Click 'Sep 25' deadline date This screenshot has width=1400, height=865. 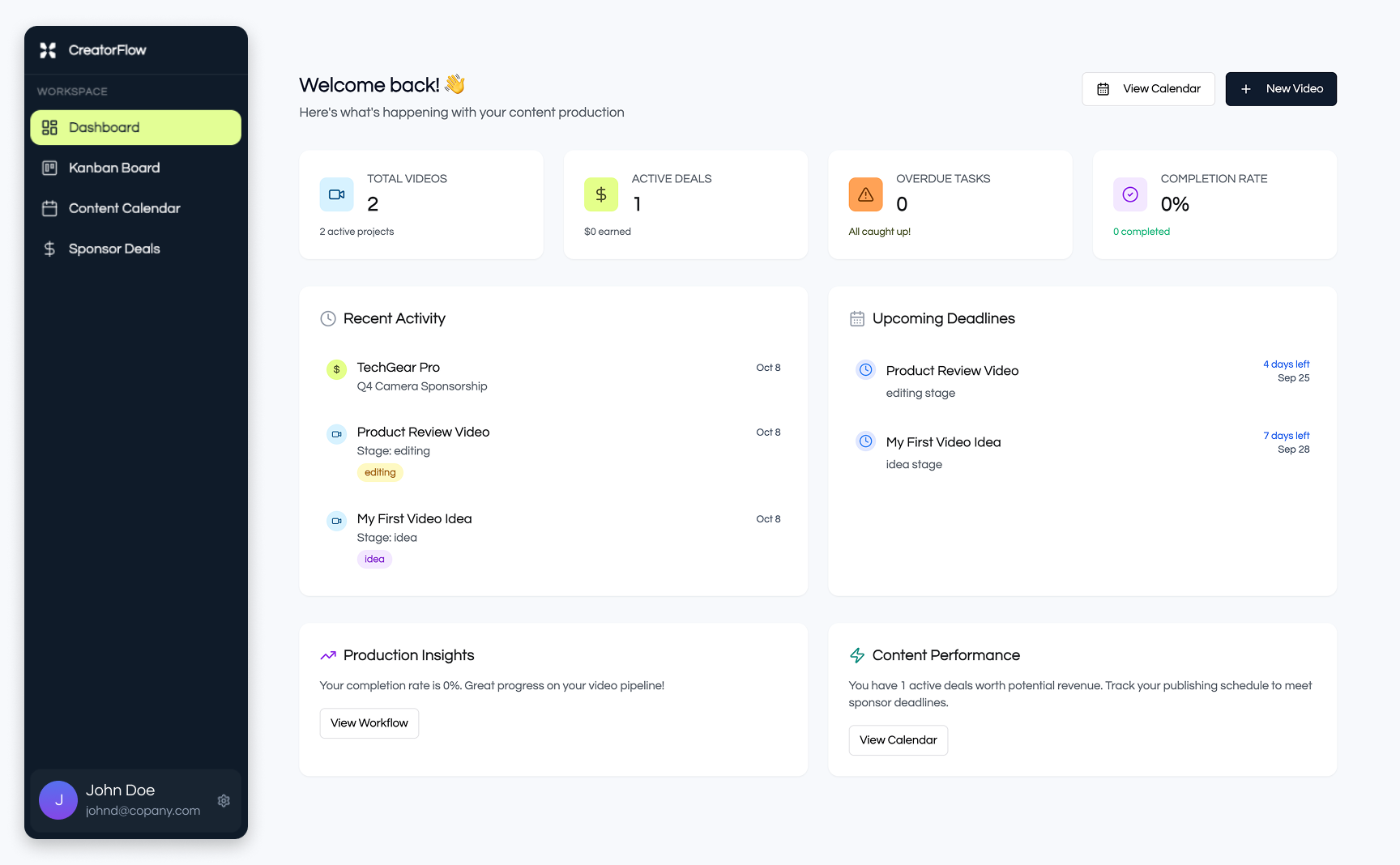pos(1294,378)
